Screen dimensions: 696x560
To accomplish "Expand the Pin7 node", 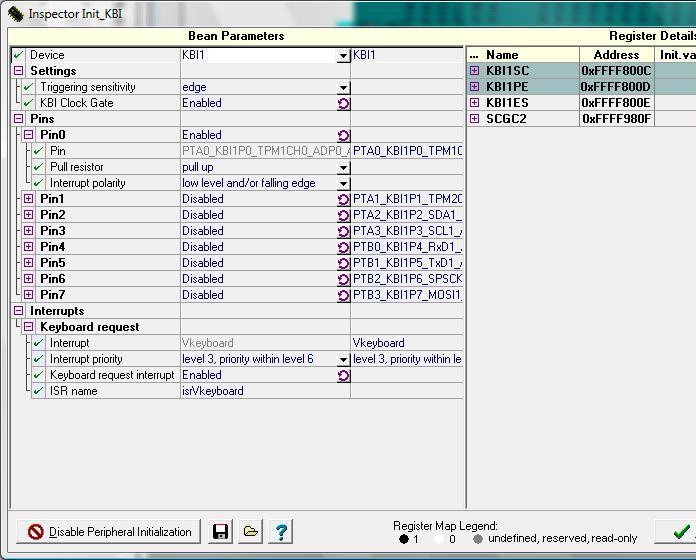I will click(28, 294).
